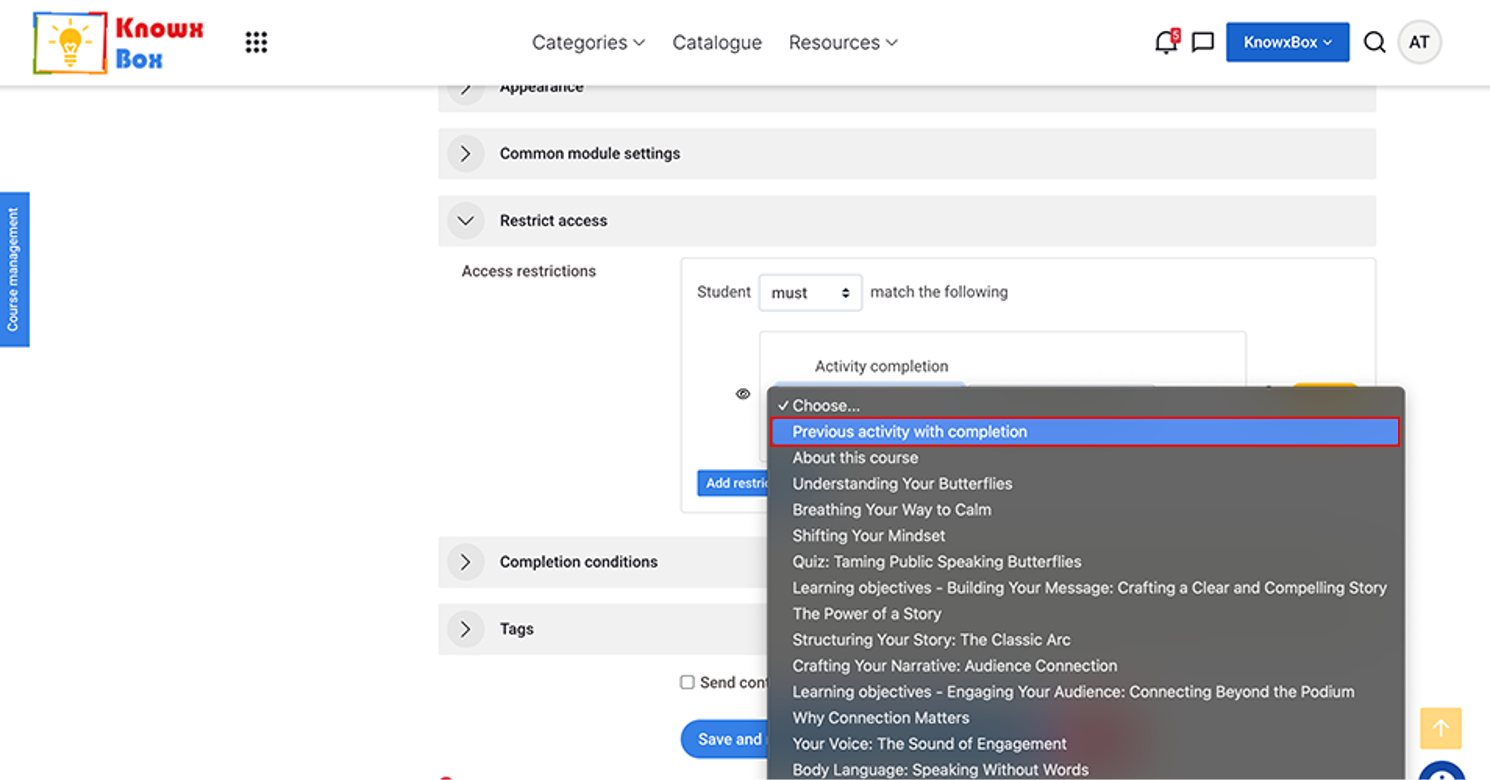Open the Student 'must' select box
This screenshot has width=1490, height=780.
pos(810,293)
